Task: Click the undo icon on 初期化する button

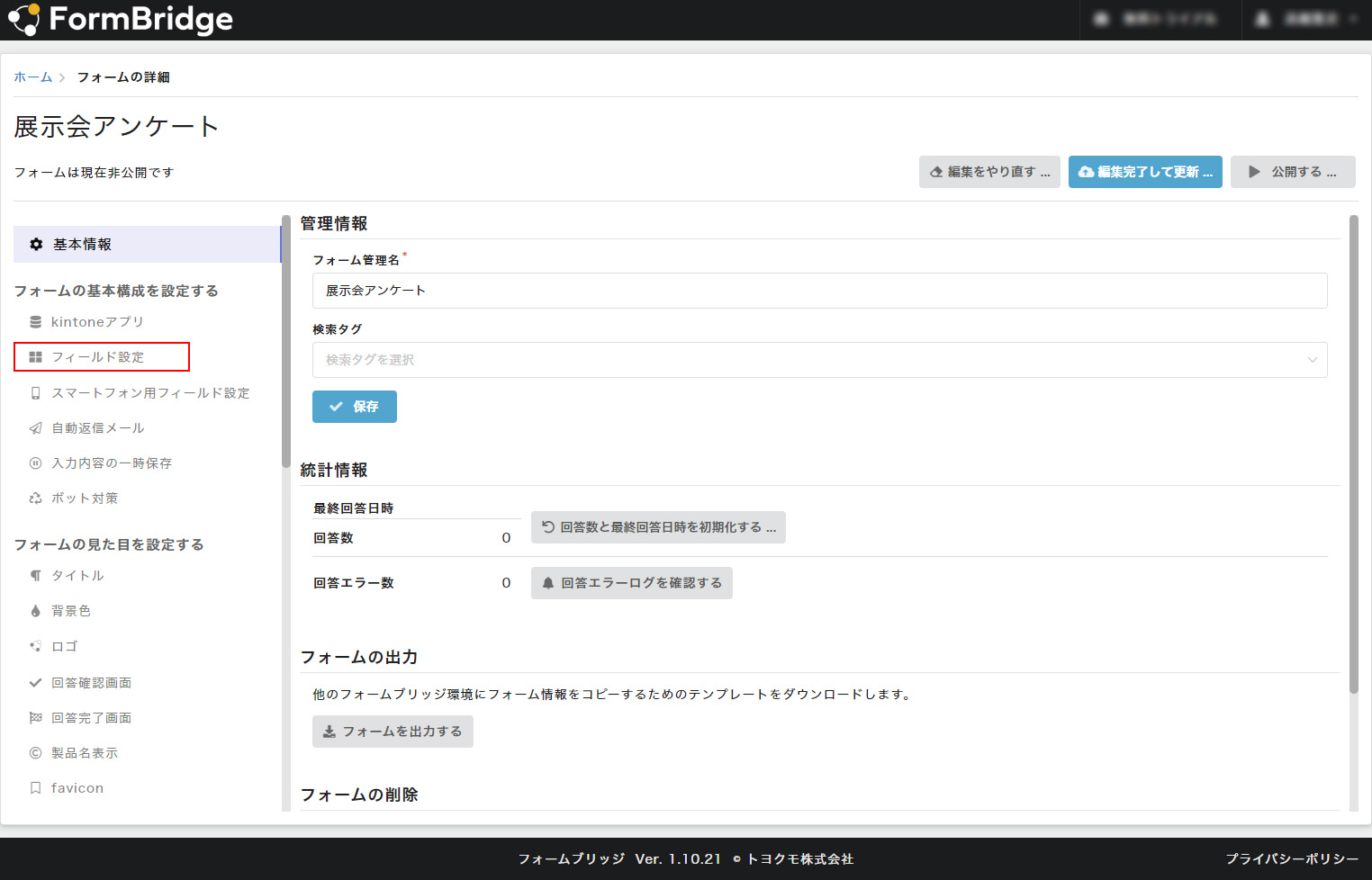Action: tap(548, 527)
